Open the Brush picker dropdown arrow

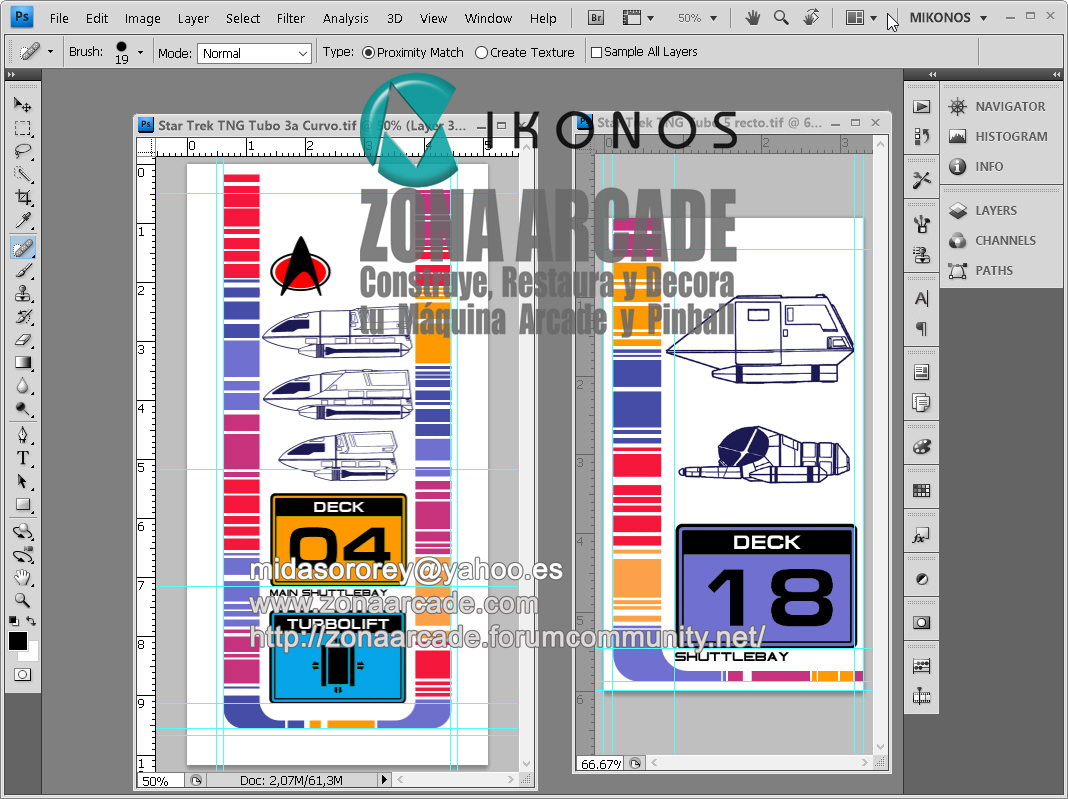(140, 53)
